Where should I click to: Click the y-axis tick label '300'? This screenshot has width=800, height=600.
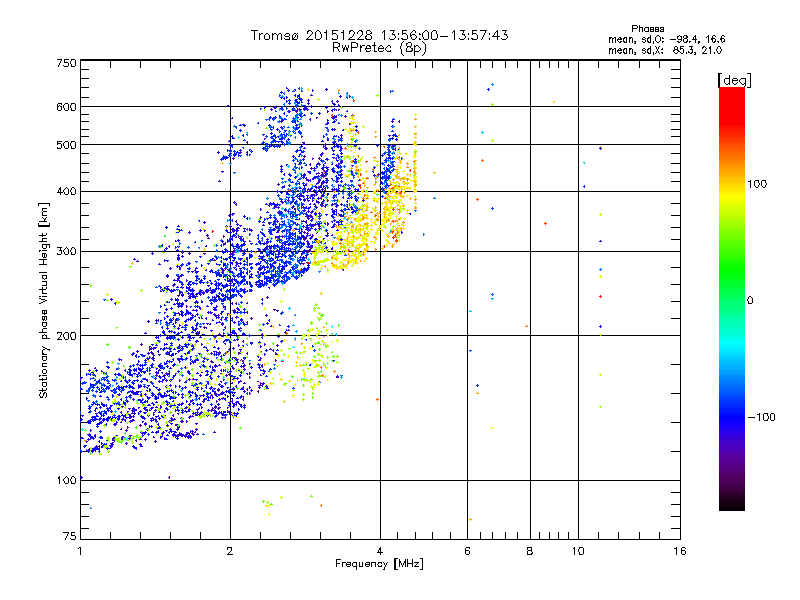click(x=66, y=252)
